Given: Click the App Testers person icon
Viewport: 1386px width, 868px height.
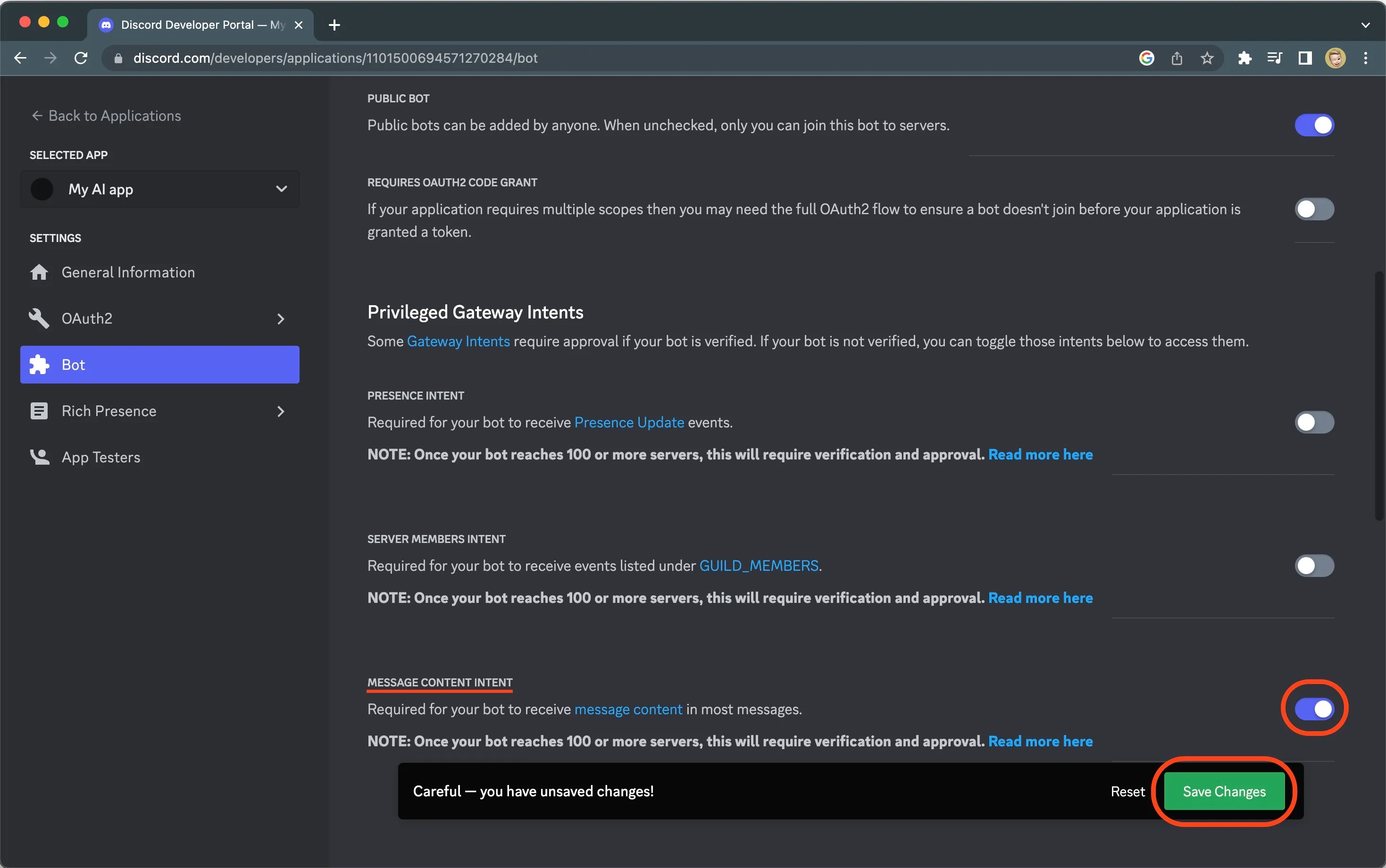Looking at the screenshot, I should [x=39, y=457].
